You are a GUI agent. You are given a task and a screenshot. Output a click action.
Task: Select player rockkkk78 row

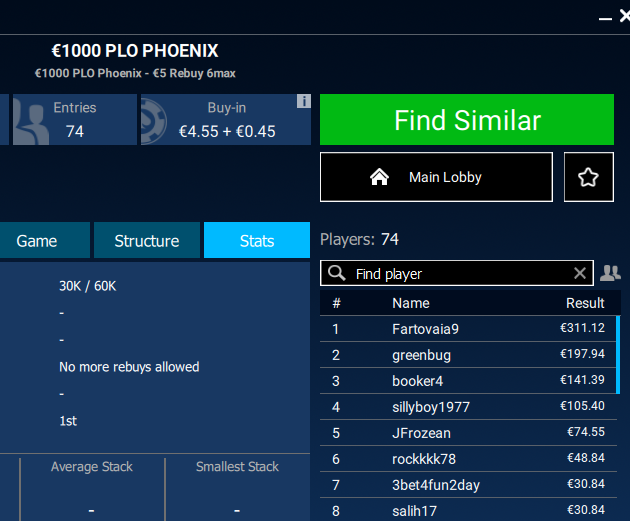coord(468,458)
